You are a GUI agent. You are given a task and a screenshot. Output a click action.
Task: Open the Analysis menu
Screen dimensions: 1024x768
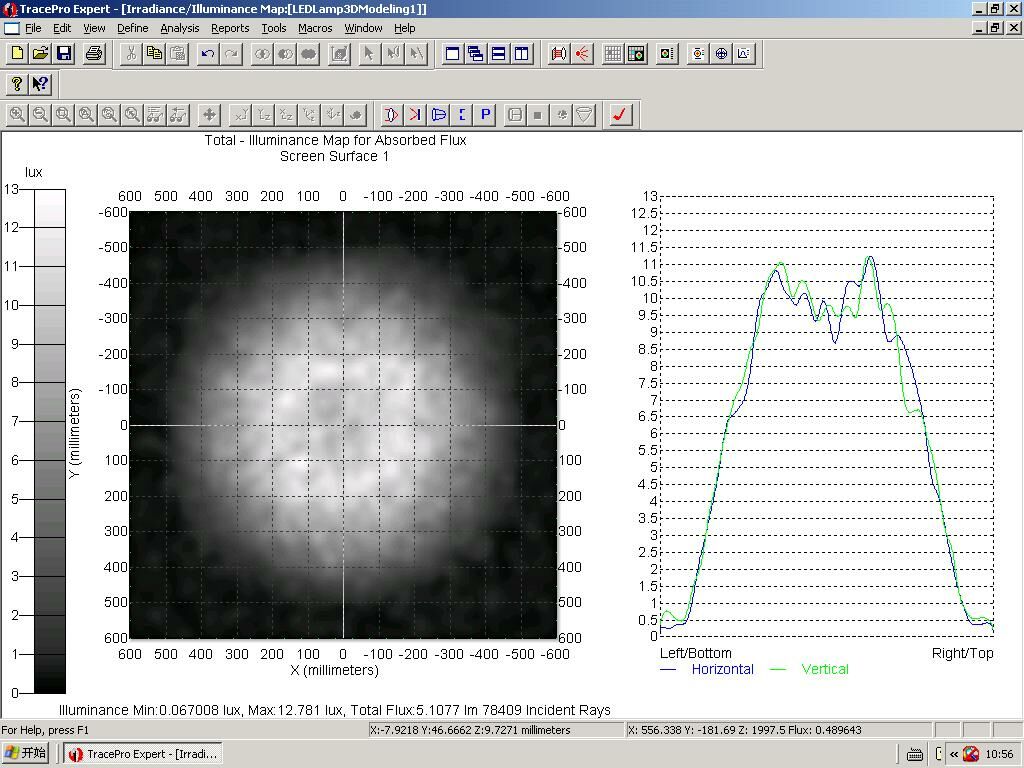coord(180,28)
